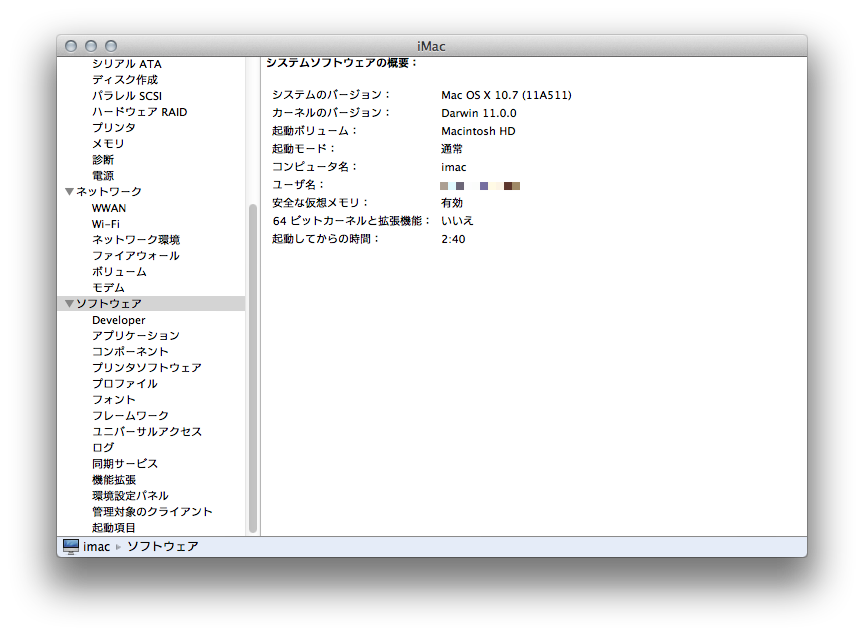864x636 pixels.
Task: Select フォント in sidebar
Action: coord(114,400)
